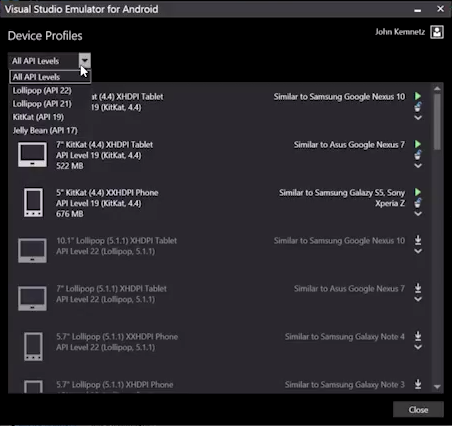The width and height of the screenshot is (452, 426).
Task: Click the scrollbar up arrow
Action: point(437,89)
